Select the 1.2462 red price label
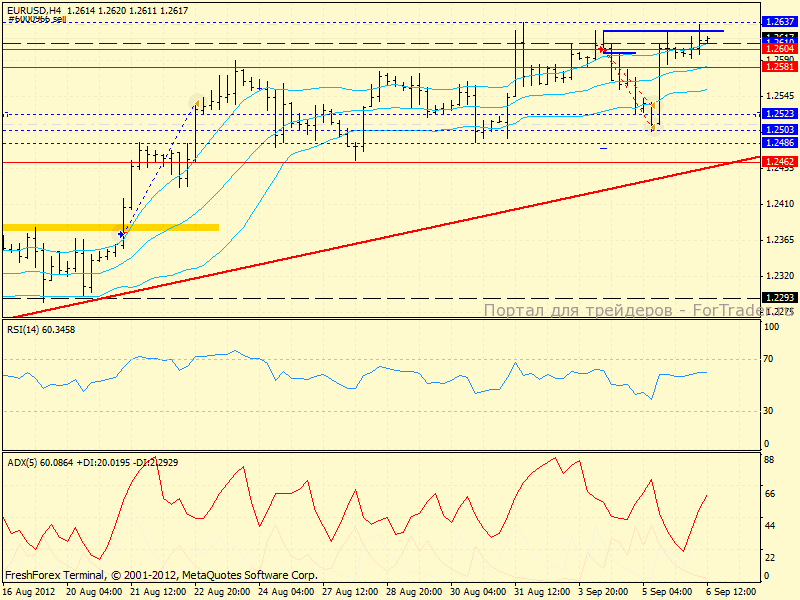800x600 pixels. click(779, 161)
